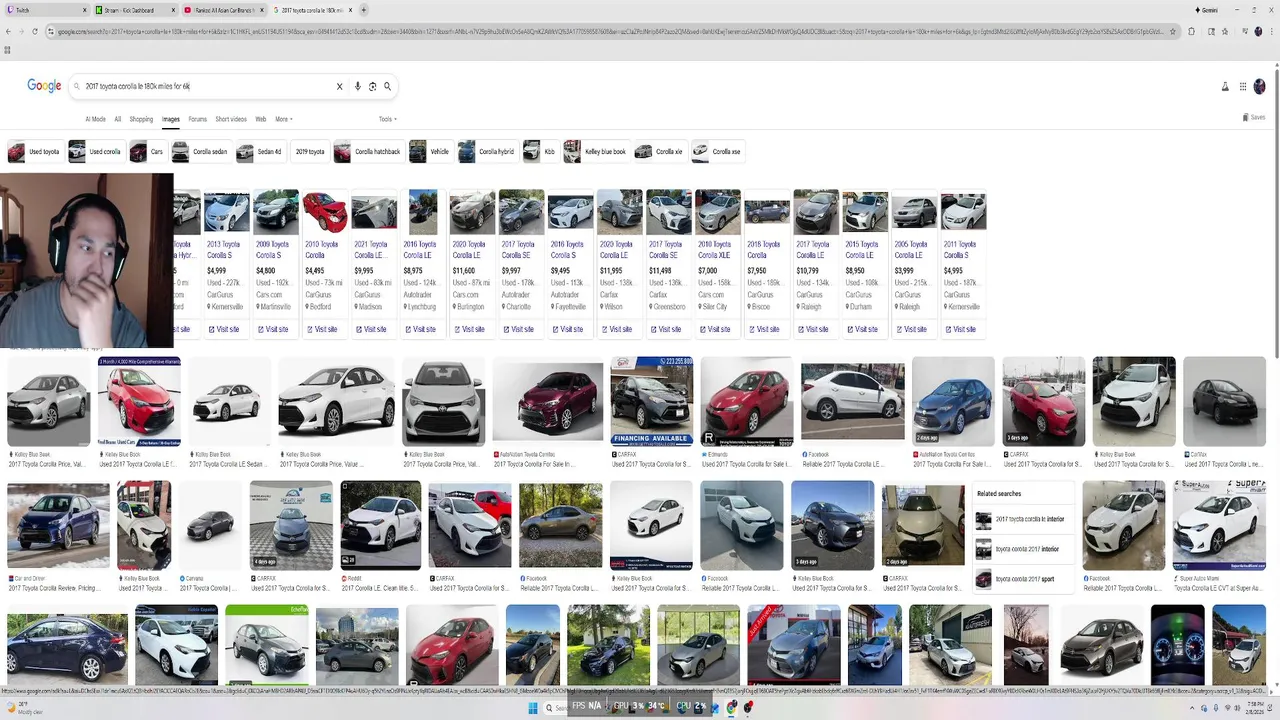Image resolution: width=1280 pixels, height=720 pixels.
Task: Open the Reddit Toyota Corolla LE image result
Action: coord(381,525)
